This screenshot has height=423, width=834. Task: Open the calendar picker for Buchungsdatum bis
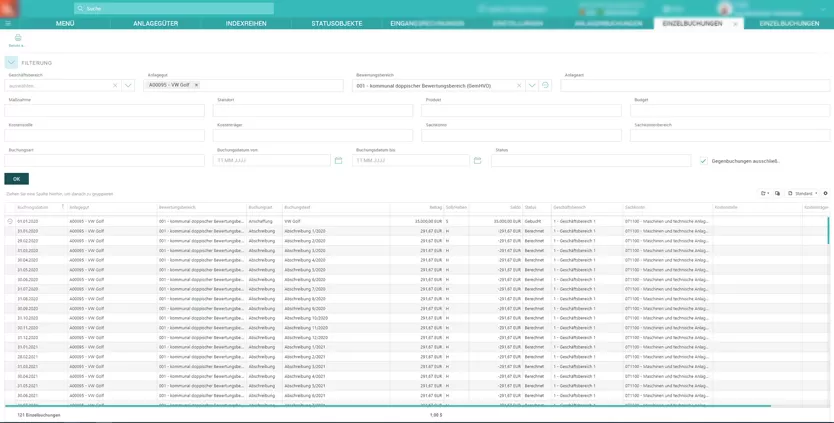pyautogui.click(x=478, y=161)
